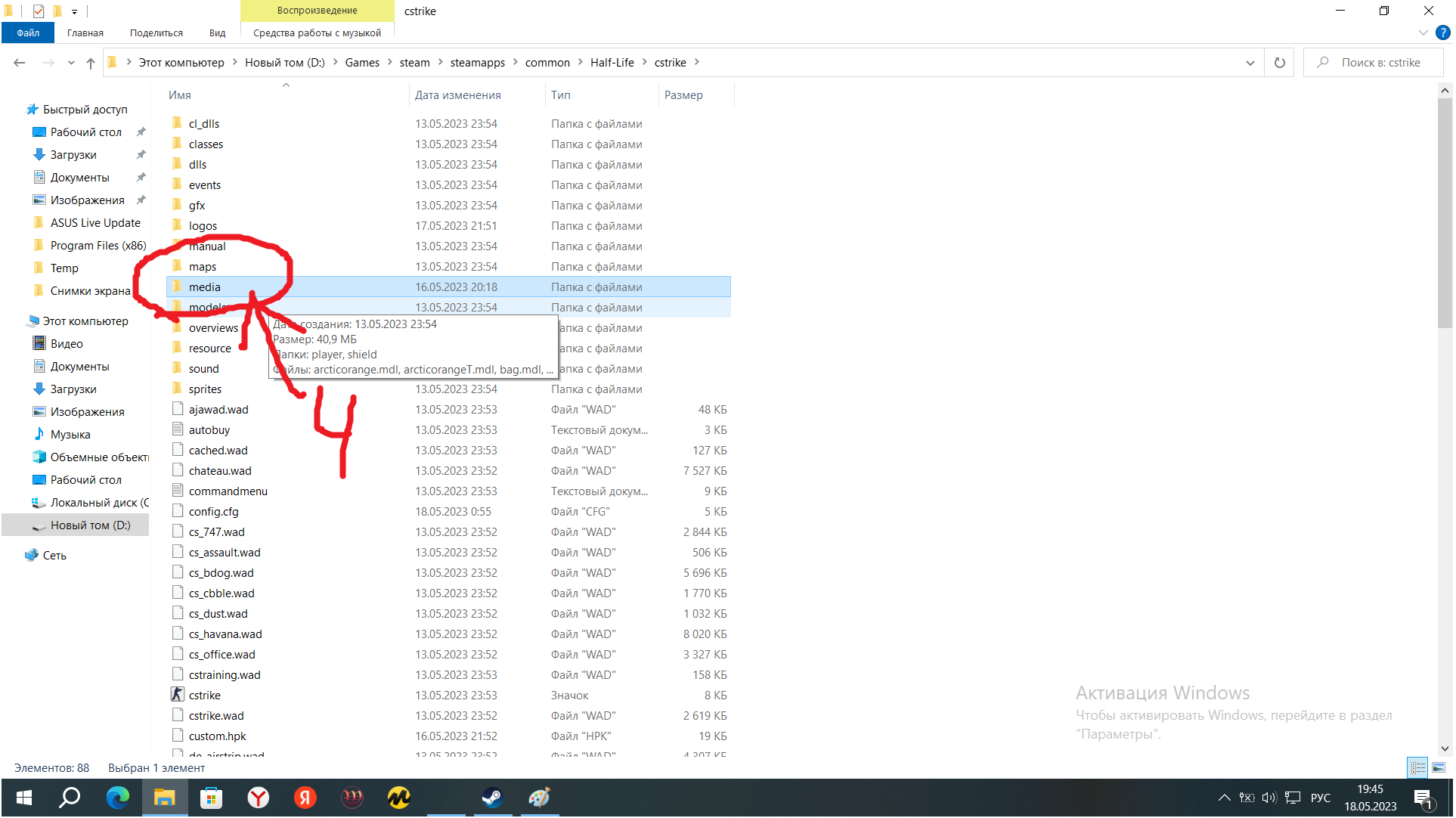Open the Файл menu
Image resolution: width=1456 pixels, height=818 pixels.
click(x=28, y=33)
